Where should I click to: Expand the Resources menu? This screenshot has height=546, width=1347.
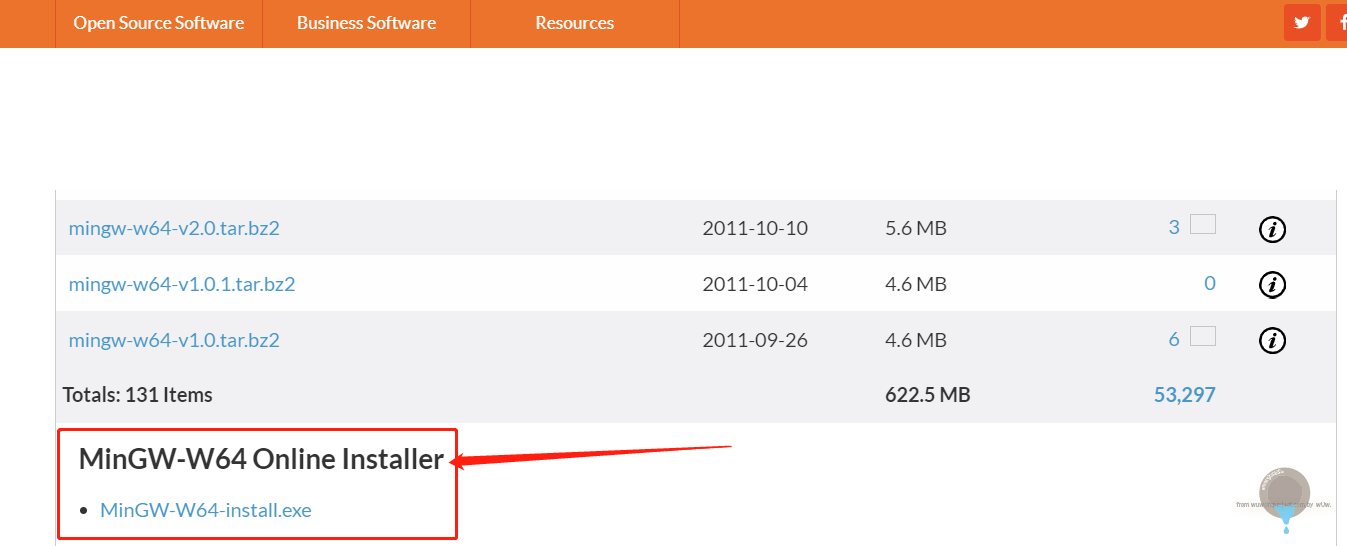click(x=575, y=23)
